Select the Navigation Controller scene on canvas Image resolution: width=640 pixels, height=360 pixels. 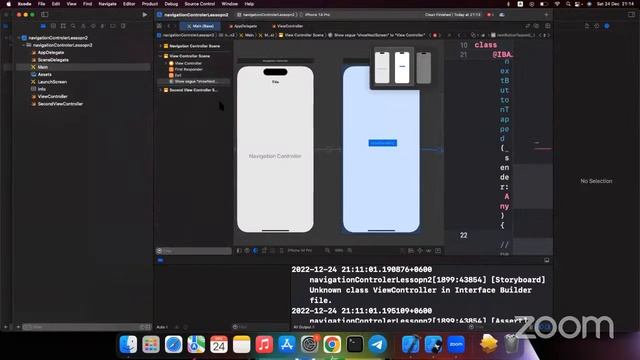tap(275, 149)
